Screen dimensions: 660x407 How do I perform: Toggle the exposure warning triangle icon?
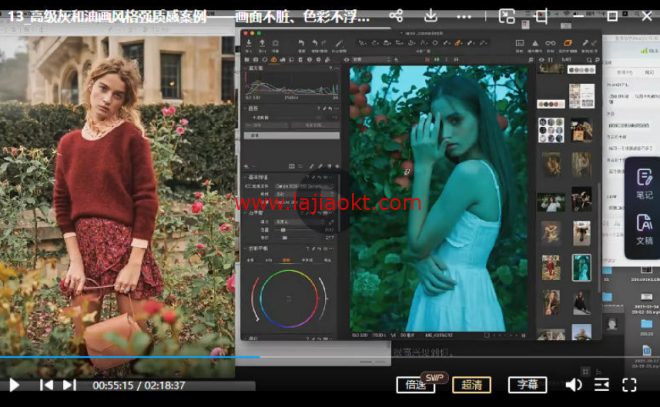pos(535,43)
